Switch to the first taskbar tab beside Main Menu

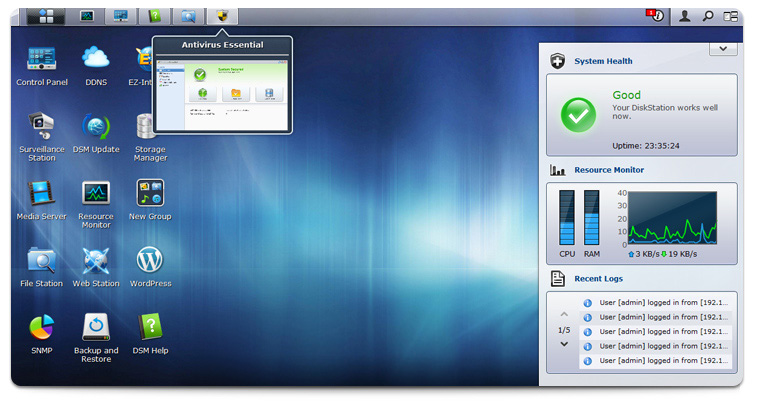point(87,16)
